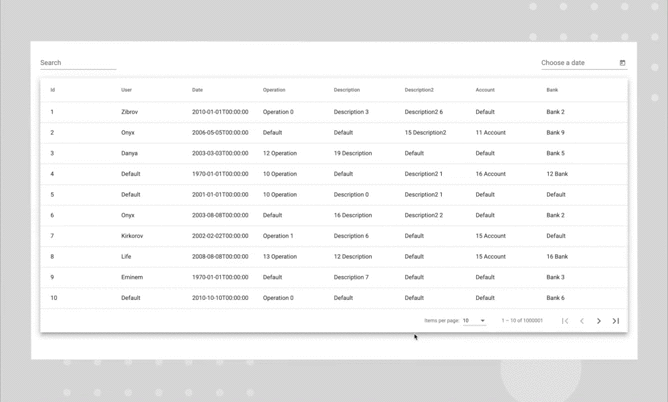Image resolution: width=668 pixels, height=402 pixels.
Task: Click the date '2010-01-01T00:00:00'
Action: [220, 112]
